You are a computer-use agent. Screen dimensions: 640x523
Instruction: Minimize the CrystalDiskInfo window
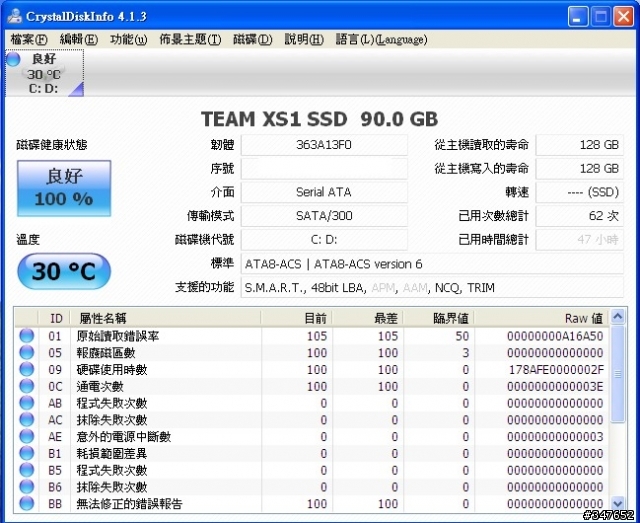pos(578,17)
